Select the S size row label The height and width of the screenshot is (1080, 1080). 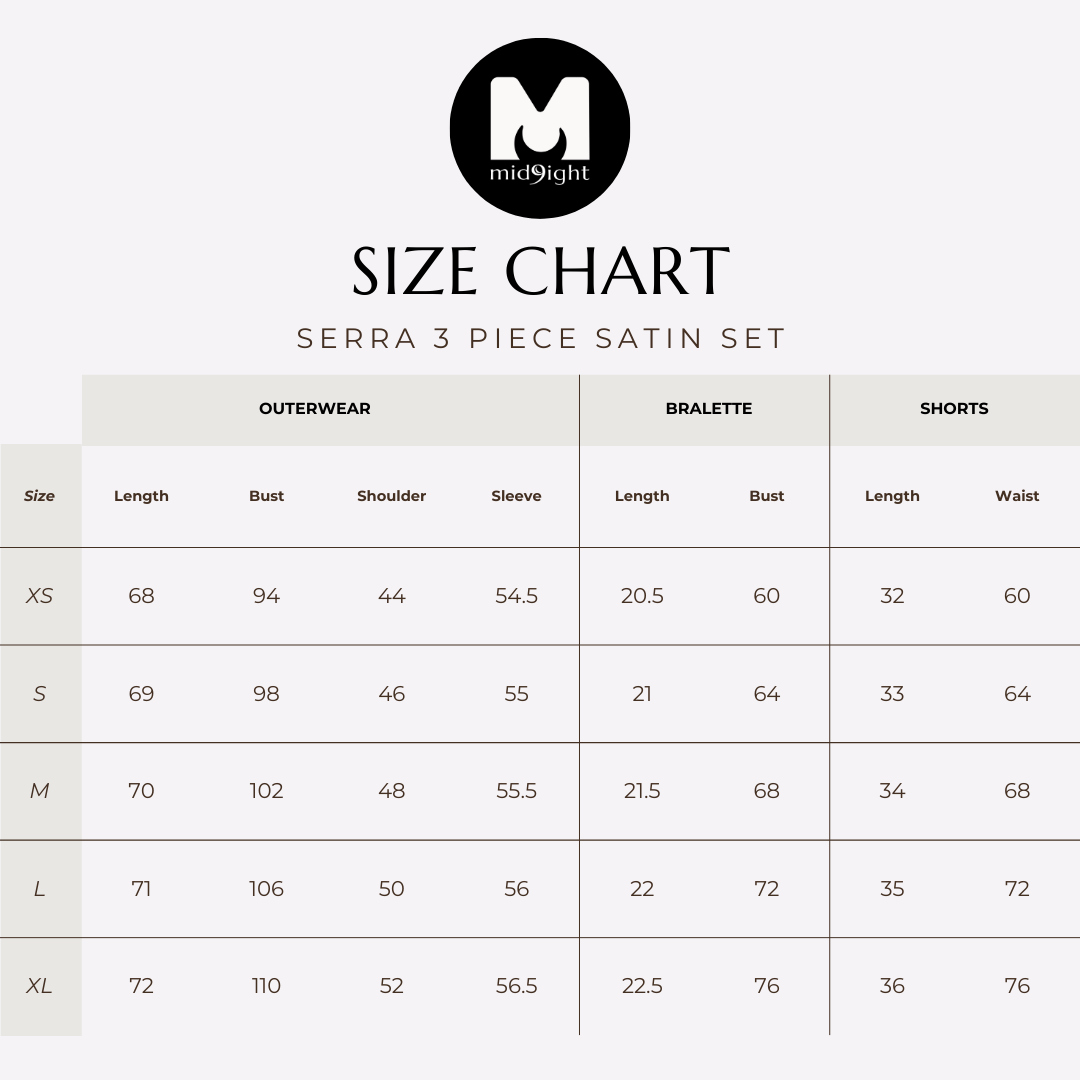(40, 694)
